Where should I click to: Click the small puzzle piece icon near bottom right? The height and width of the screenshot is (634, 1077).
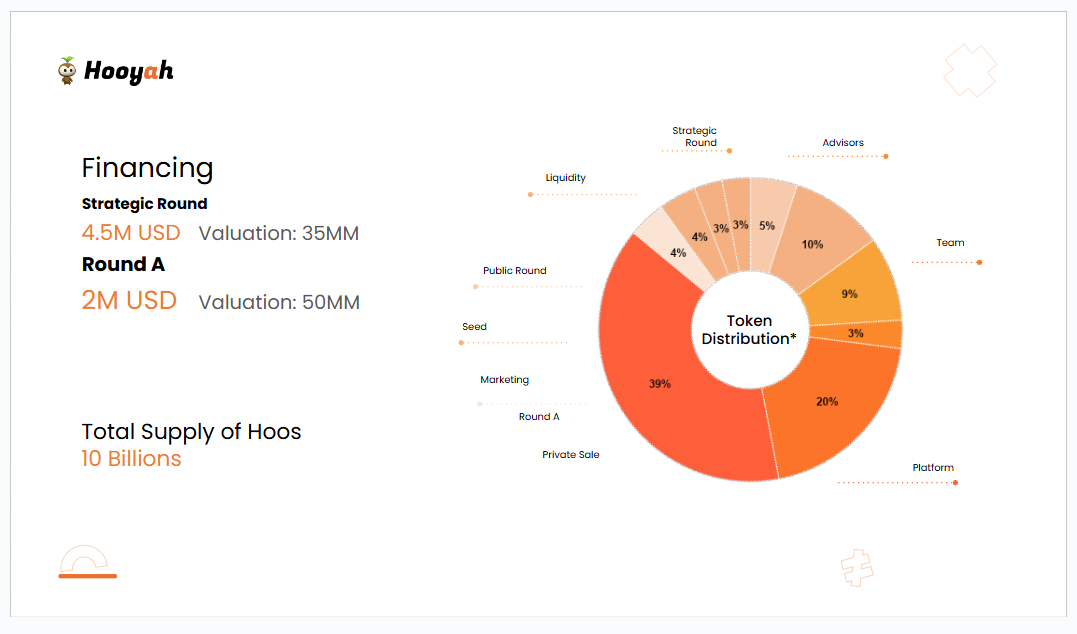tap(855, 567)
